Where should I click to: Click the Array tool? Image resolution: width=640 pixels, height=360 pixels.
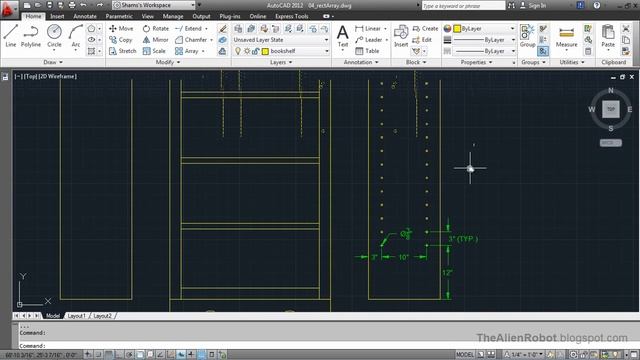pos(187,51)
